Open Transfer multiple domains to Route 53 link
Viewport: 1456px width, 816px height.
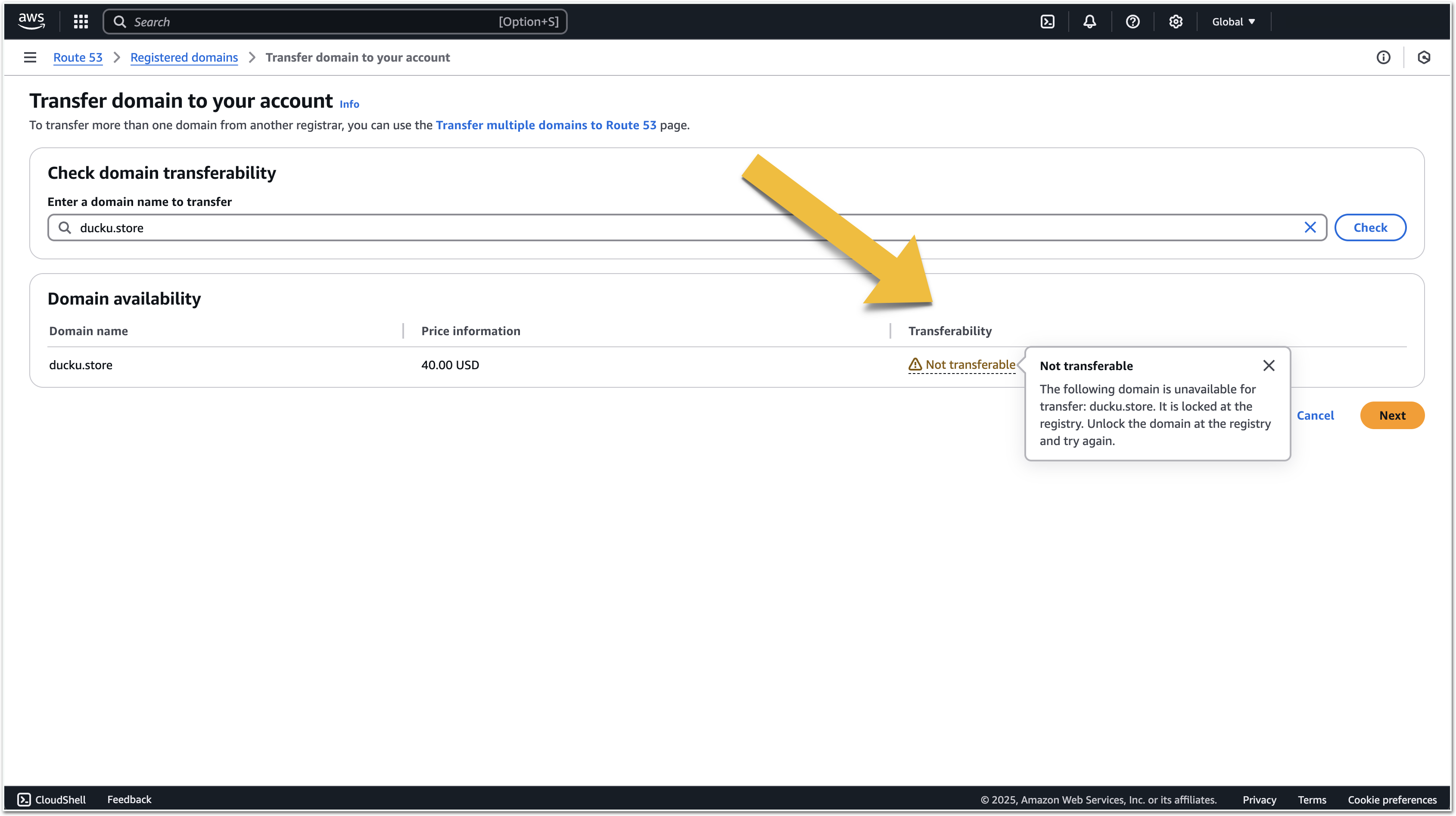(x=545, y=125)
